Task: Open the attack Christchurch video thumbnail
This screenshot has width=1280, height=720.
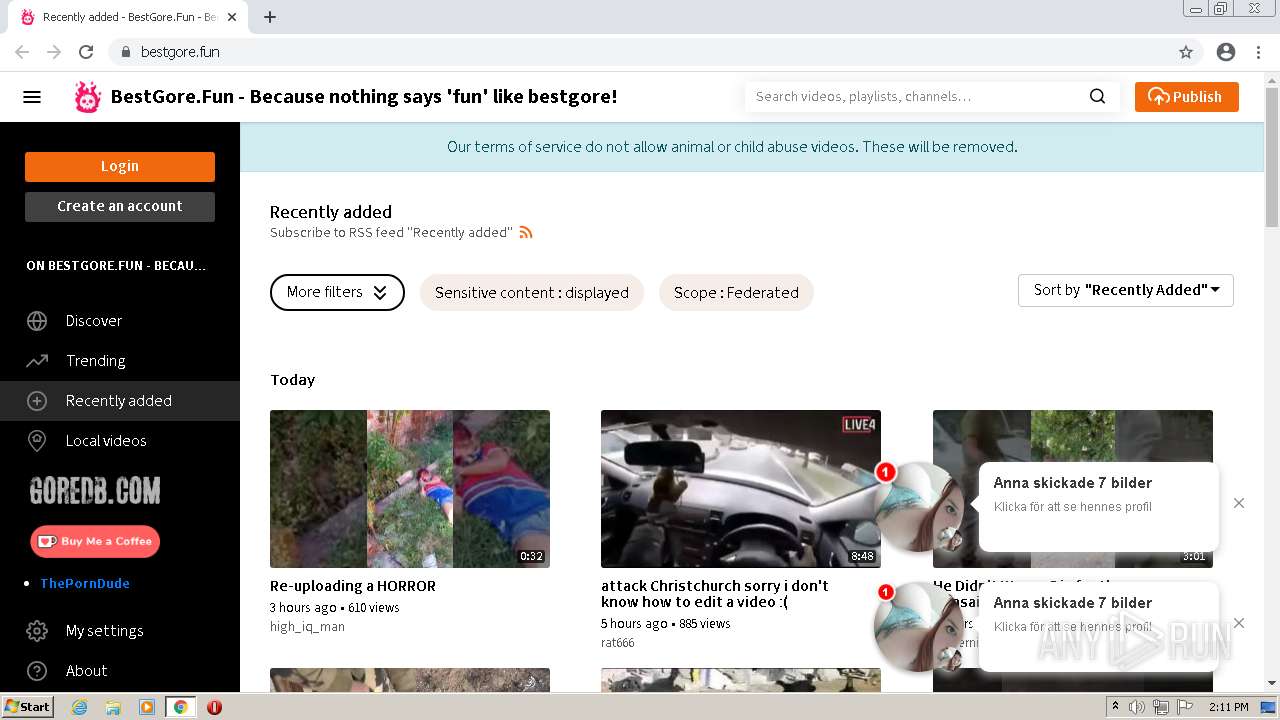Action: pos(741,489)
